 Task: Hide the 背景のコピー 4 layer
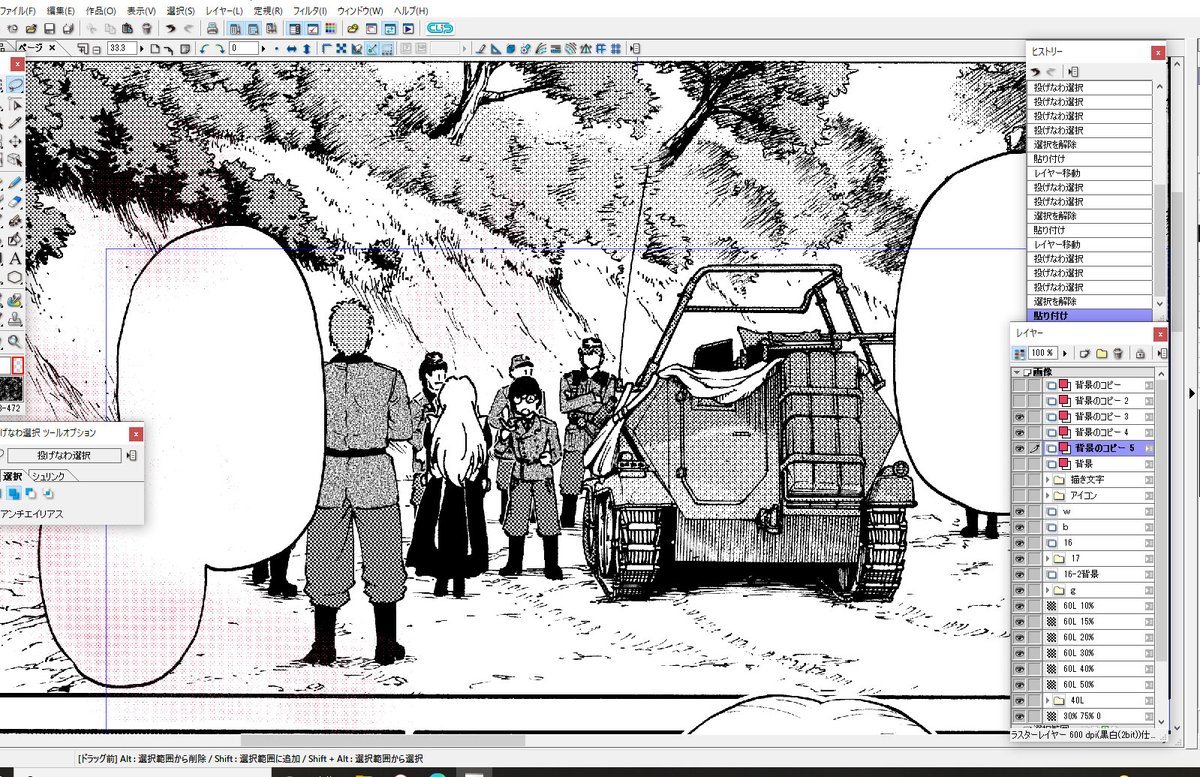point(1020,432)
